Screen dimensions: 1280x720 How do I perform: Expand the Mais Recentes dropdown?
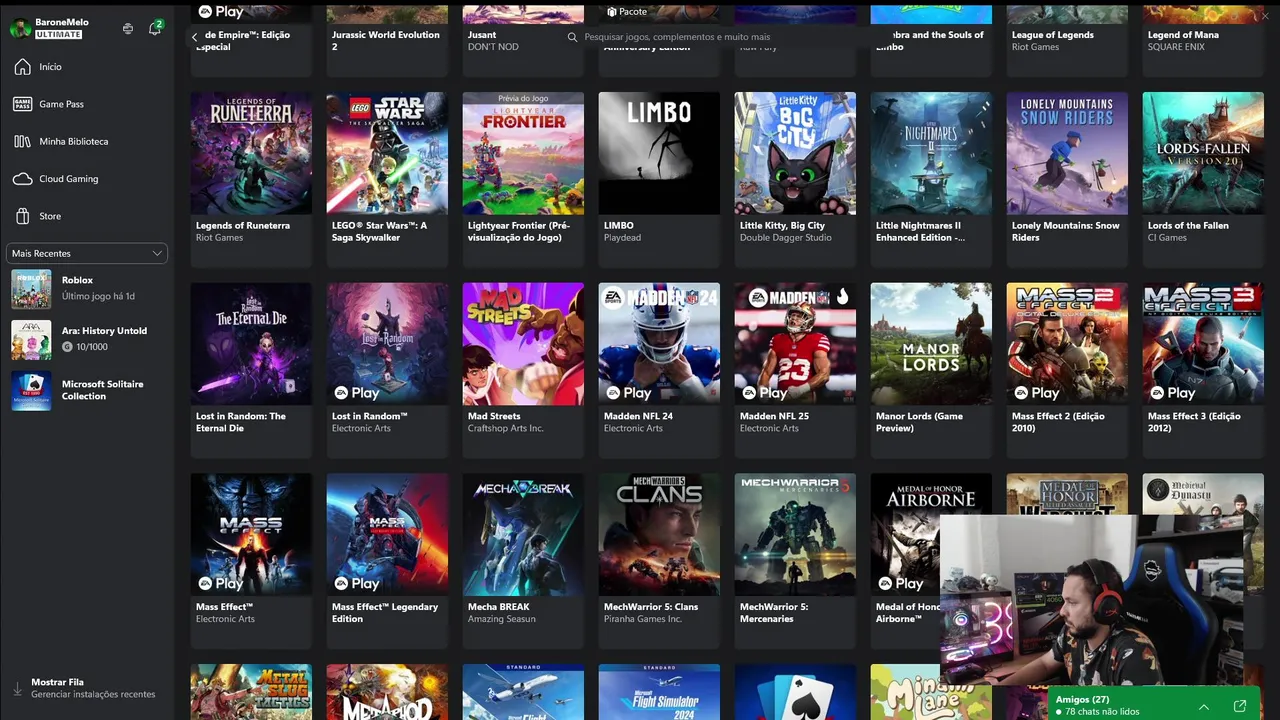click(x=87, y=254)
